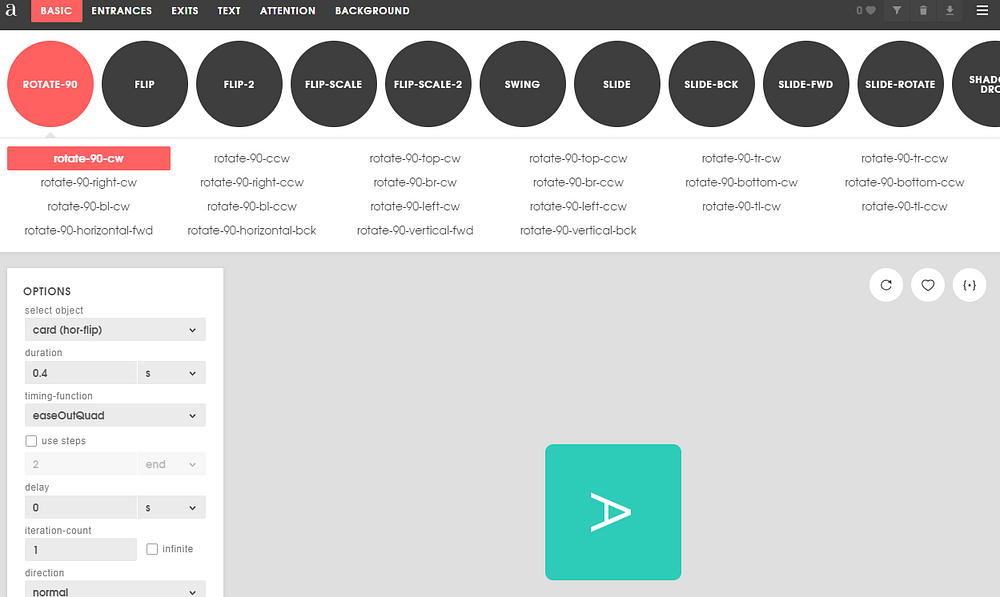
Task: Choose the rotate-90-top-ccw variation
Action: (x=578, y=158)
